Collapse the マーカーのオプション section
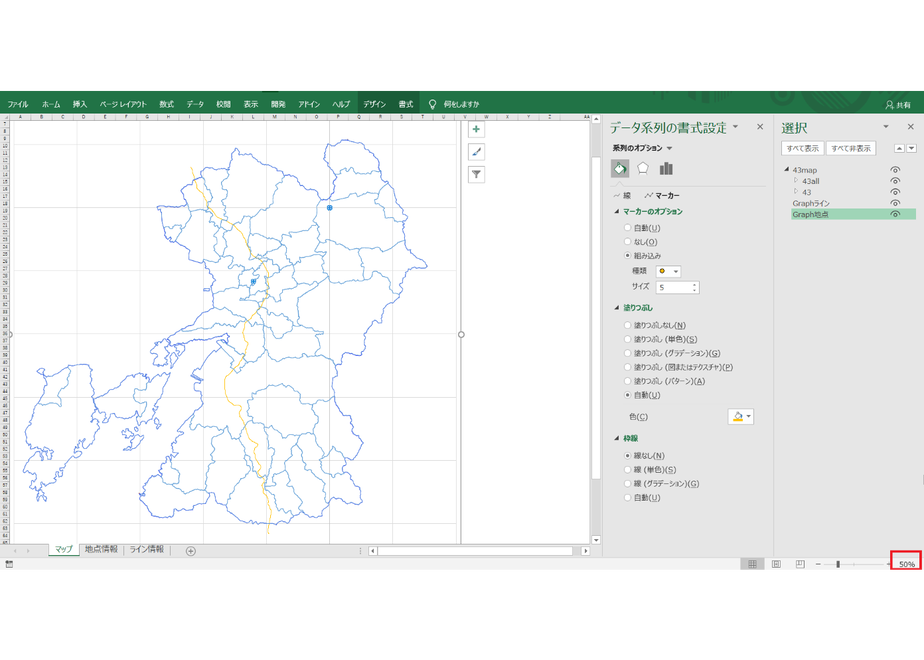Screen dimensions: 924x660 tap(616, 212)
